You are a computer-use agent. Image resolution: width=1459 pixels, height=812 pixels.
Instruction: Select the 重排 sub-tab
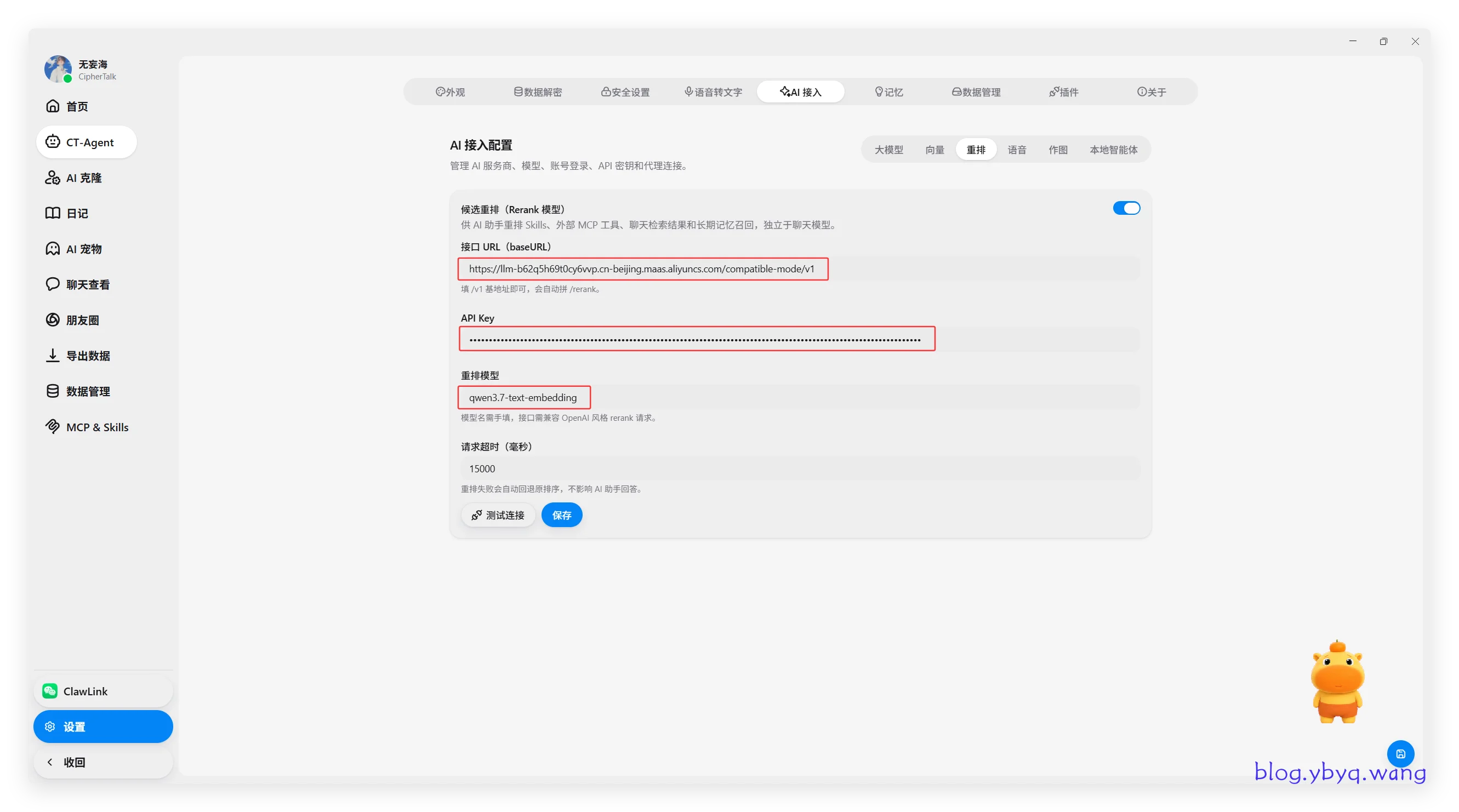(976, 150)
